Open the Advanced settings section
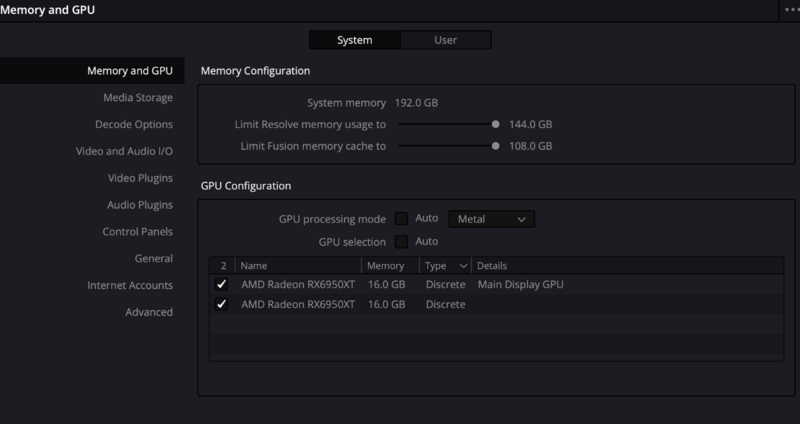800x424 pixels. (149, 312)
